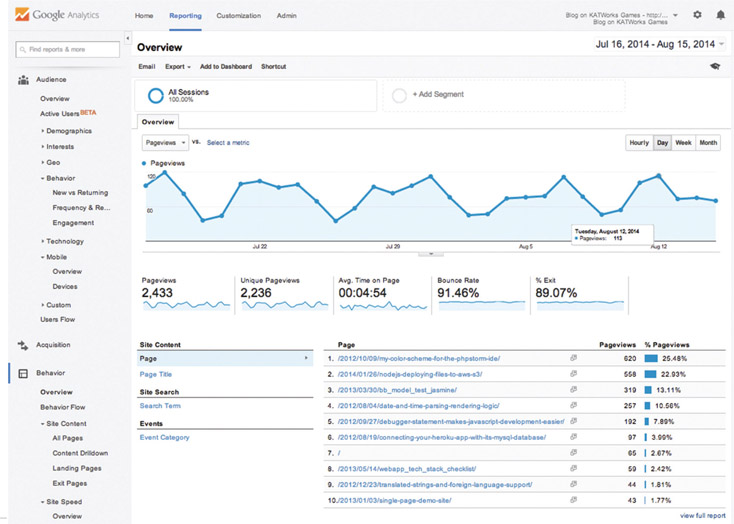Open the Pageviews metric dropdown
734x524 pixels.
click(x=164, y=143)
